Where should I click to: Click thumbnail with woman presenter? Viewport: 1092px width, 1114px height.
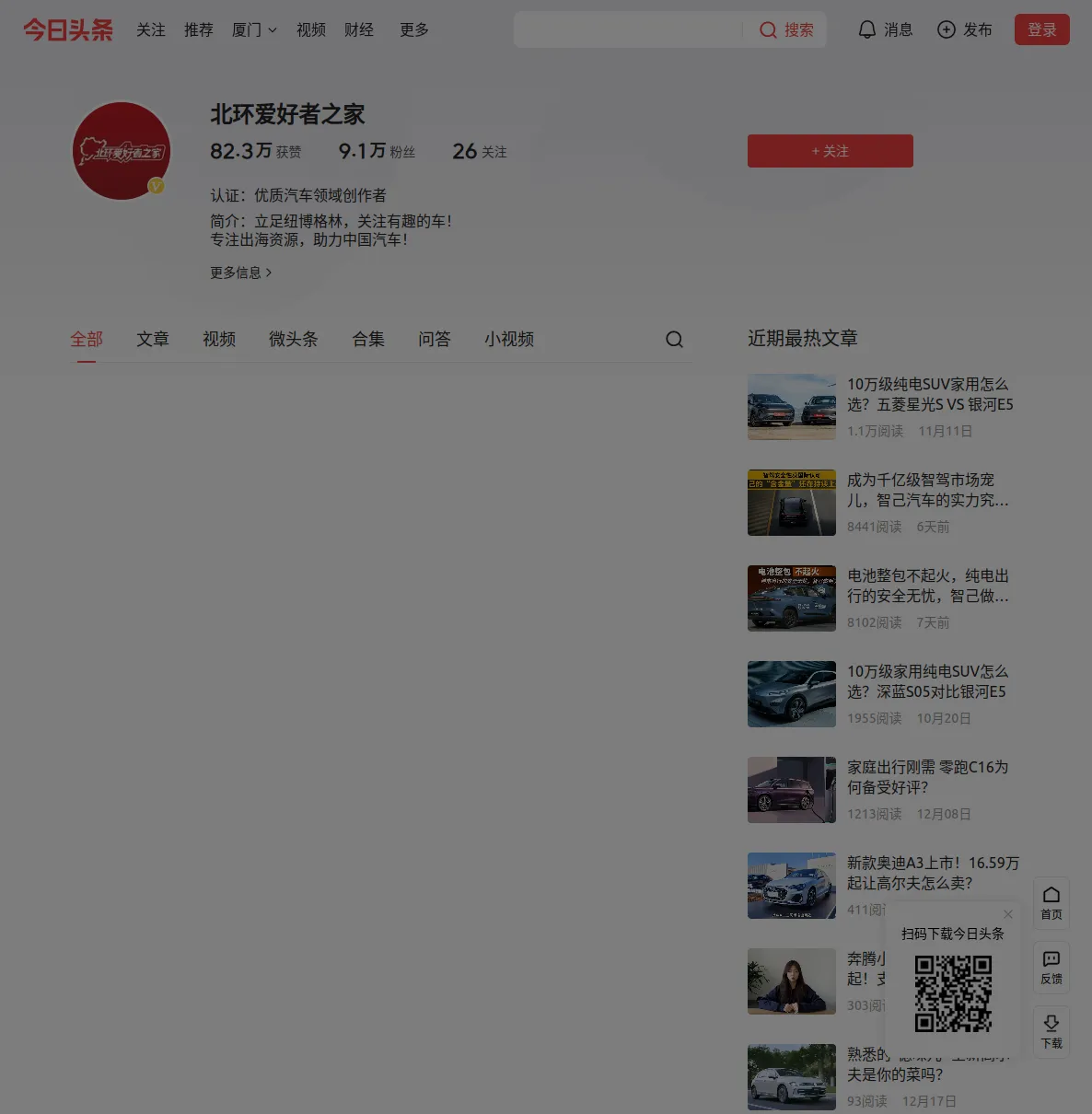coord(792,981)
